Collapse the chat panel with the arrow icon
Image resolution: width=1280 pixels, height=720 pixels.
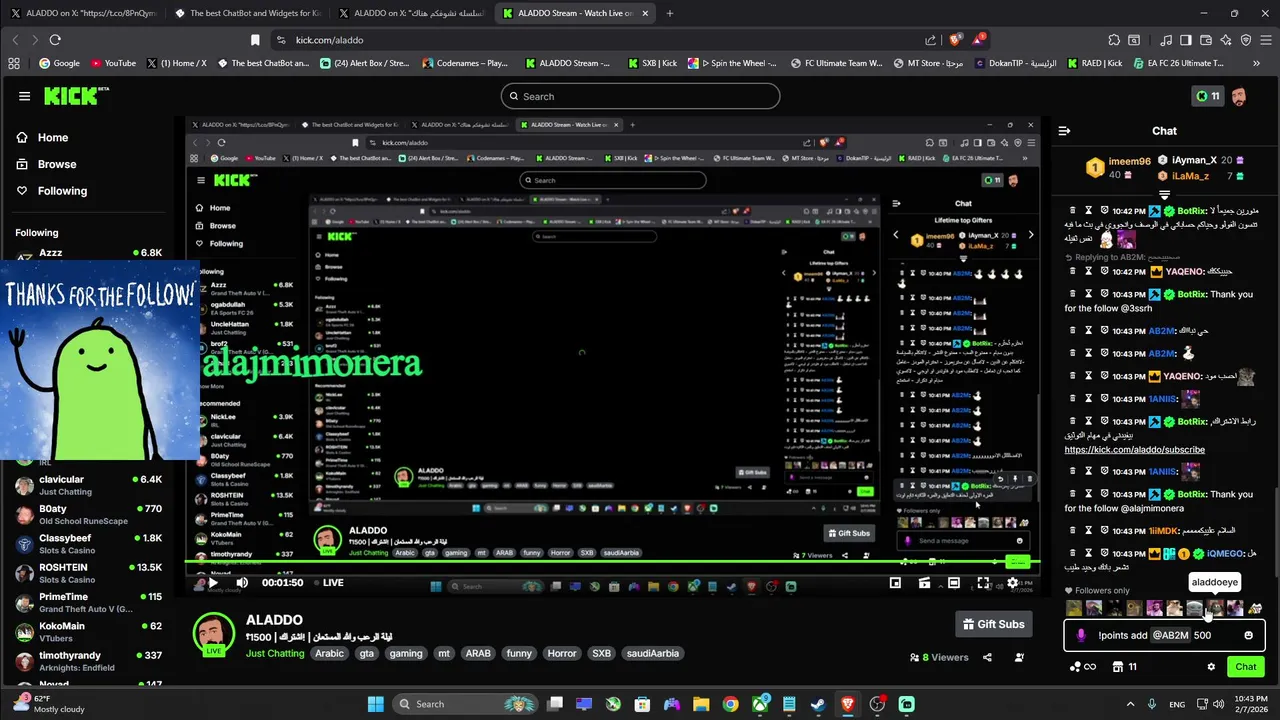tap(1064, 131)
